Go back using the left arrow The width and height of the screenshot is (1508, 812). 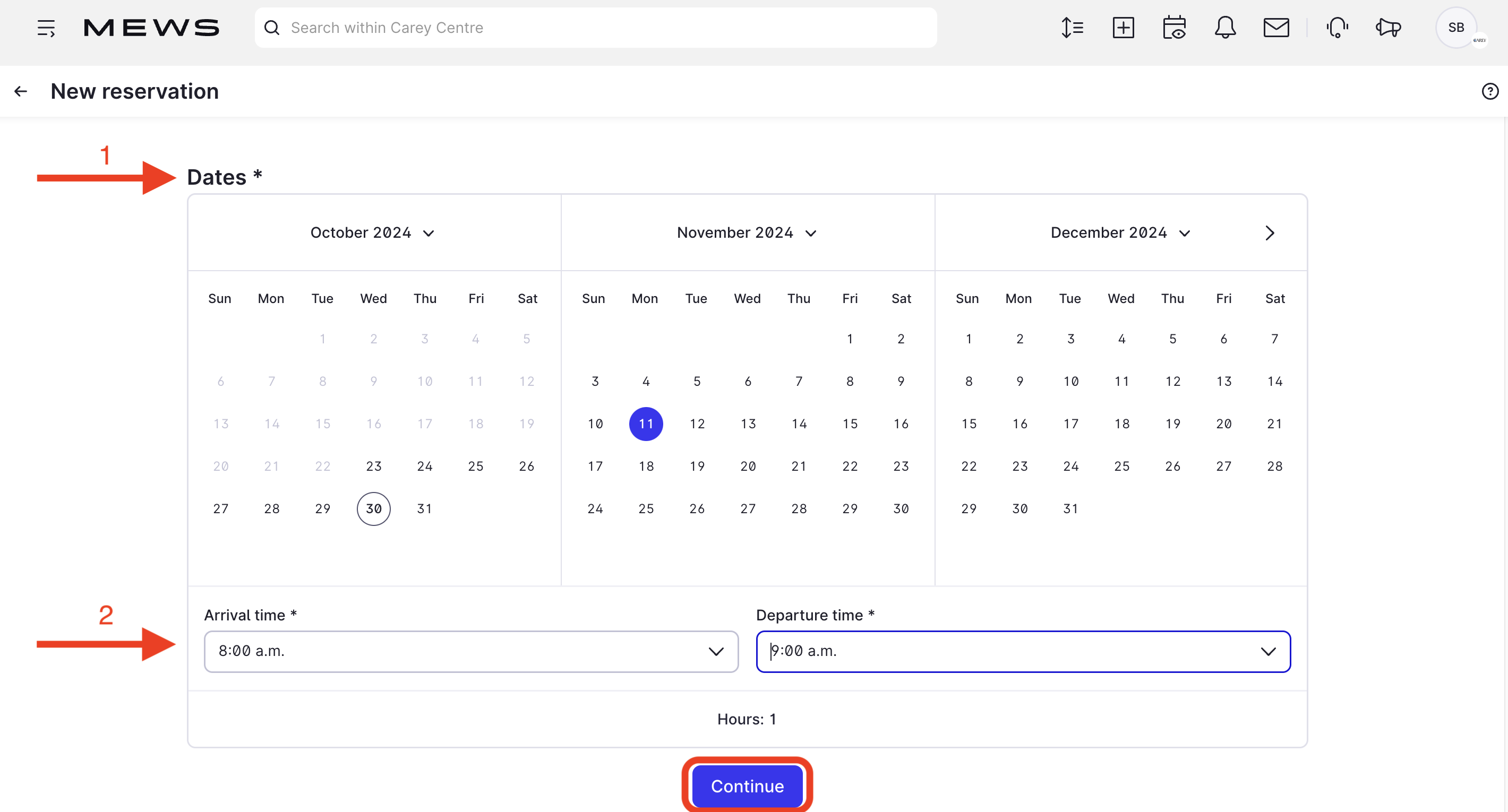[x=21, y=91]
